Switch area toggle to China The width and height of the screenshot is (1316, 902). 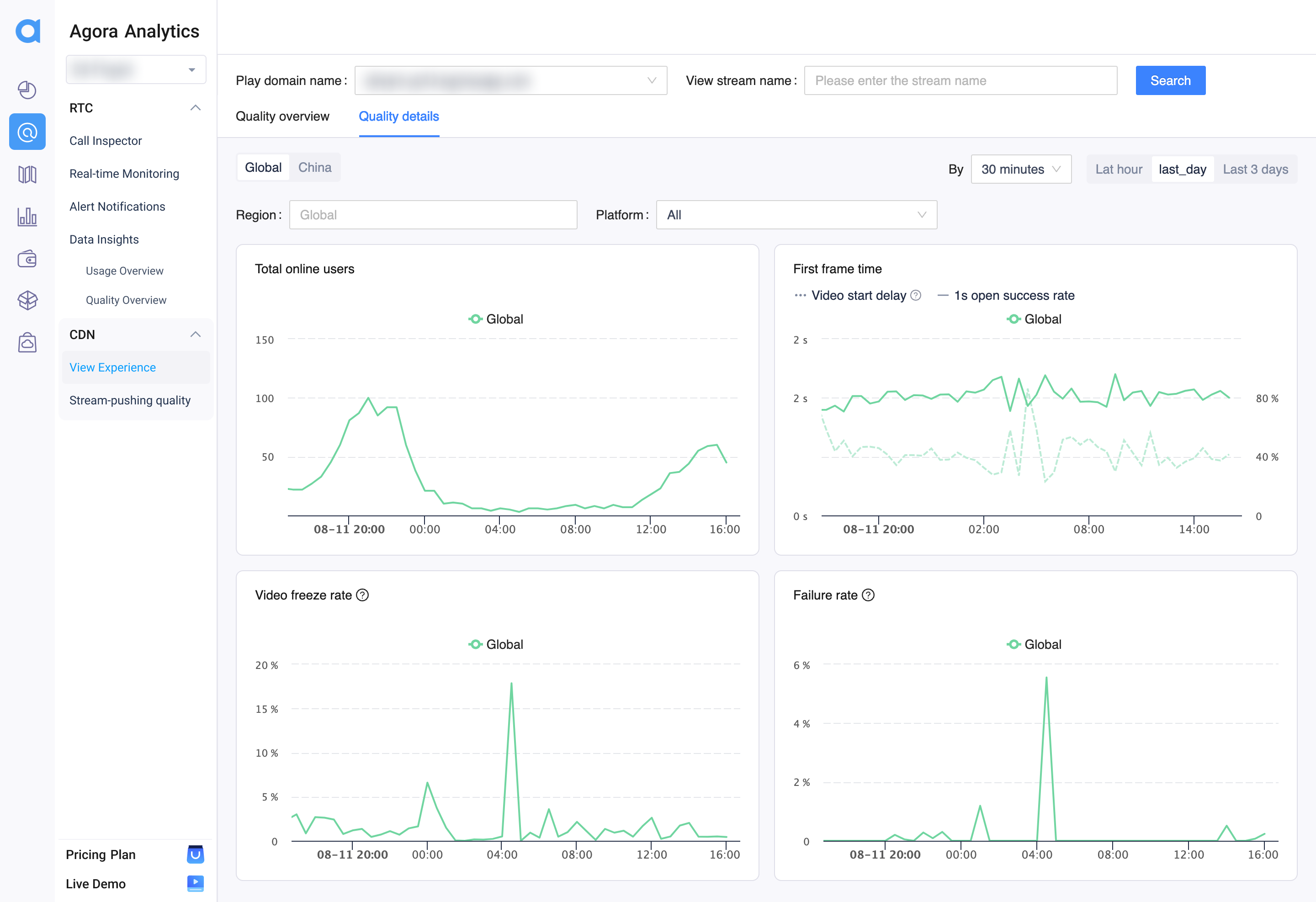315,167
